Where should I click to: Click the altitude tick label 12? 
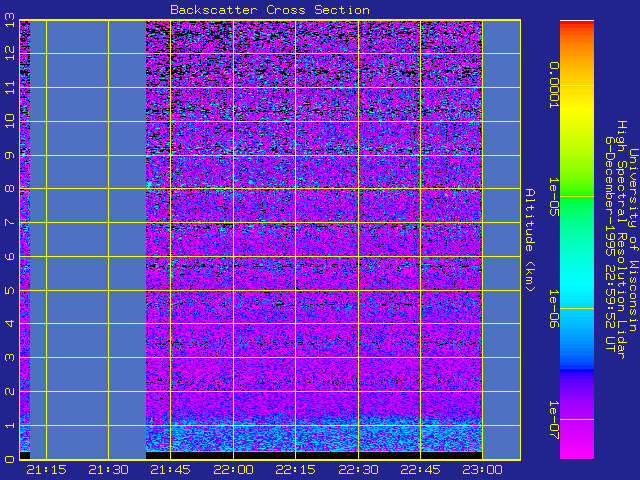(x=10, y=53)
